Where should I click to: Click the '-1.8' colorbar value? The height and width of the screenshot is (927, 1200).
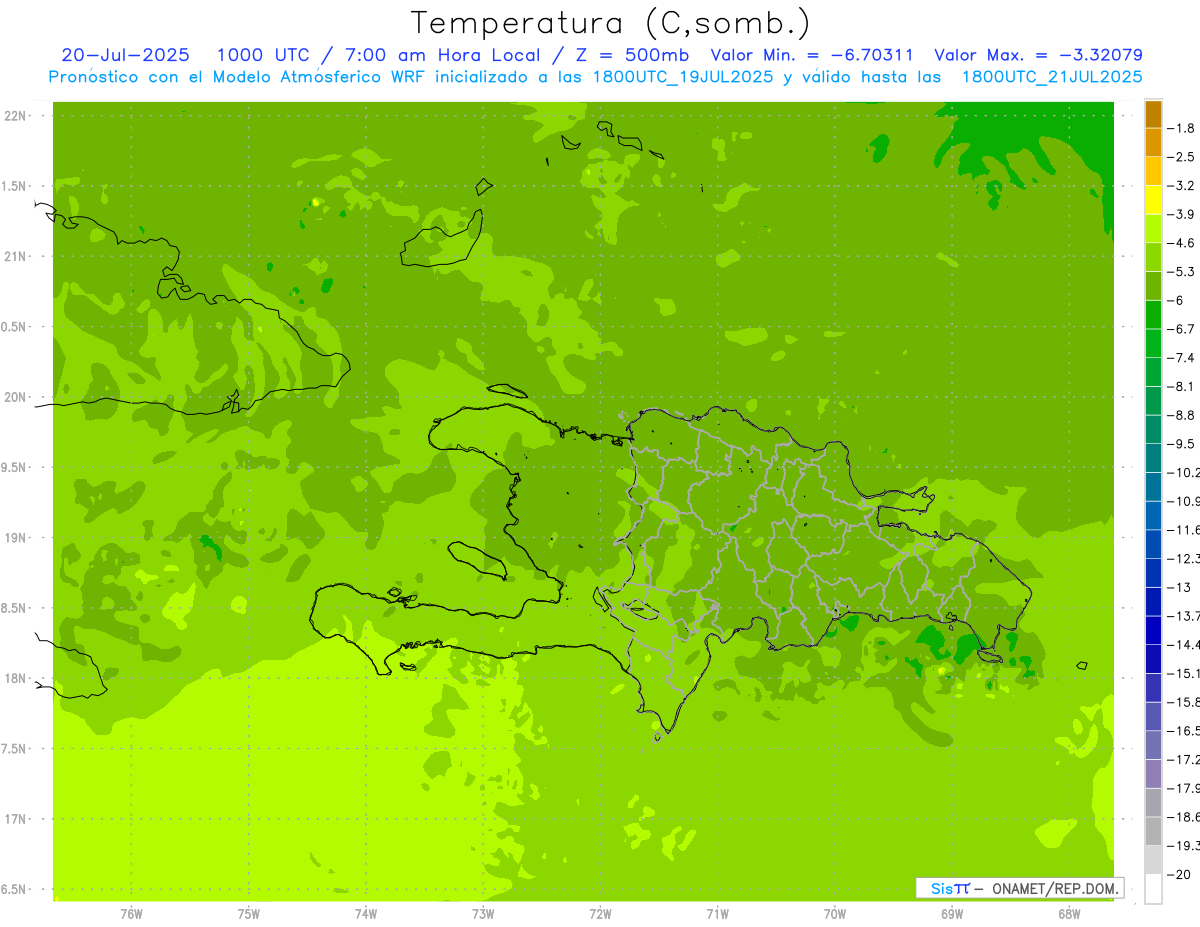(x=1183, y=128)
